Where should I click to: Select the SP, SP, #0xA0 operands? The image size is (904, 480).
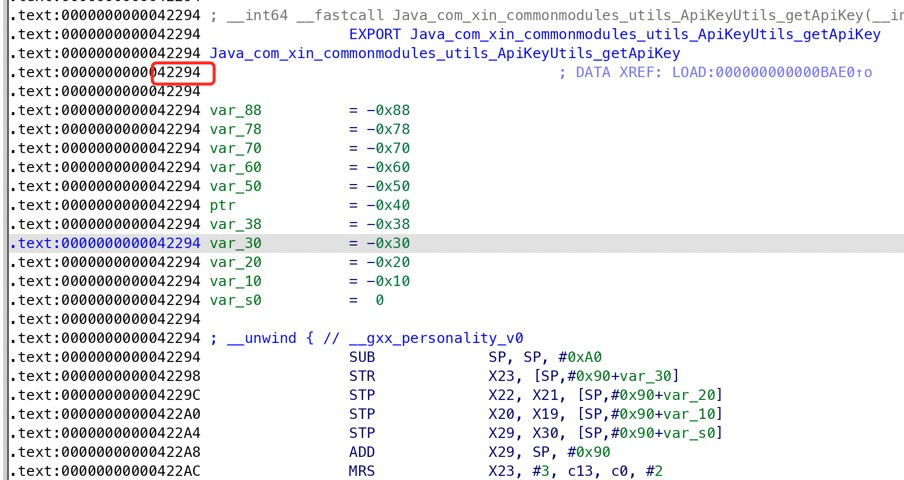[x=545, y=357]
